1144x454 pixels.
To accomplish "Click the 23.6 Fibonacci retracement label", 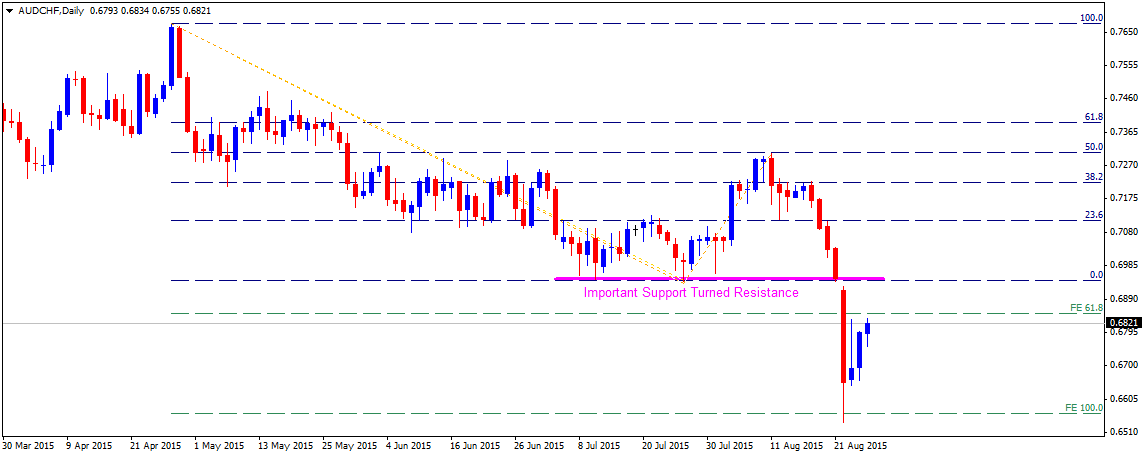I will [1093, 215].
